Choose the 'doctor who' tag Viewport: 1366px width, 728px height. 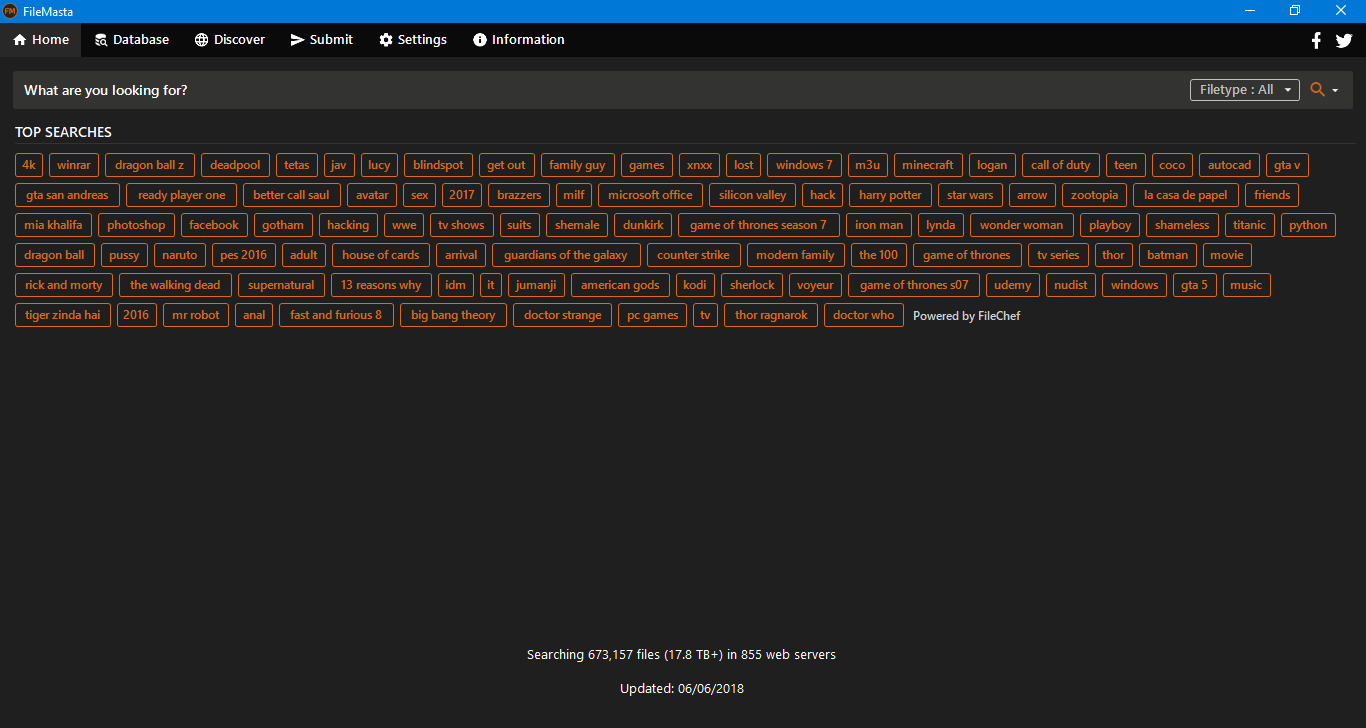tap(864, 315)
